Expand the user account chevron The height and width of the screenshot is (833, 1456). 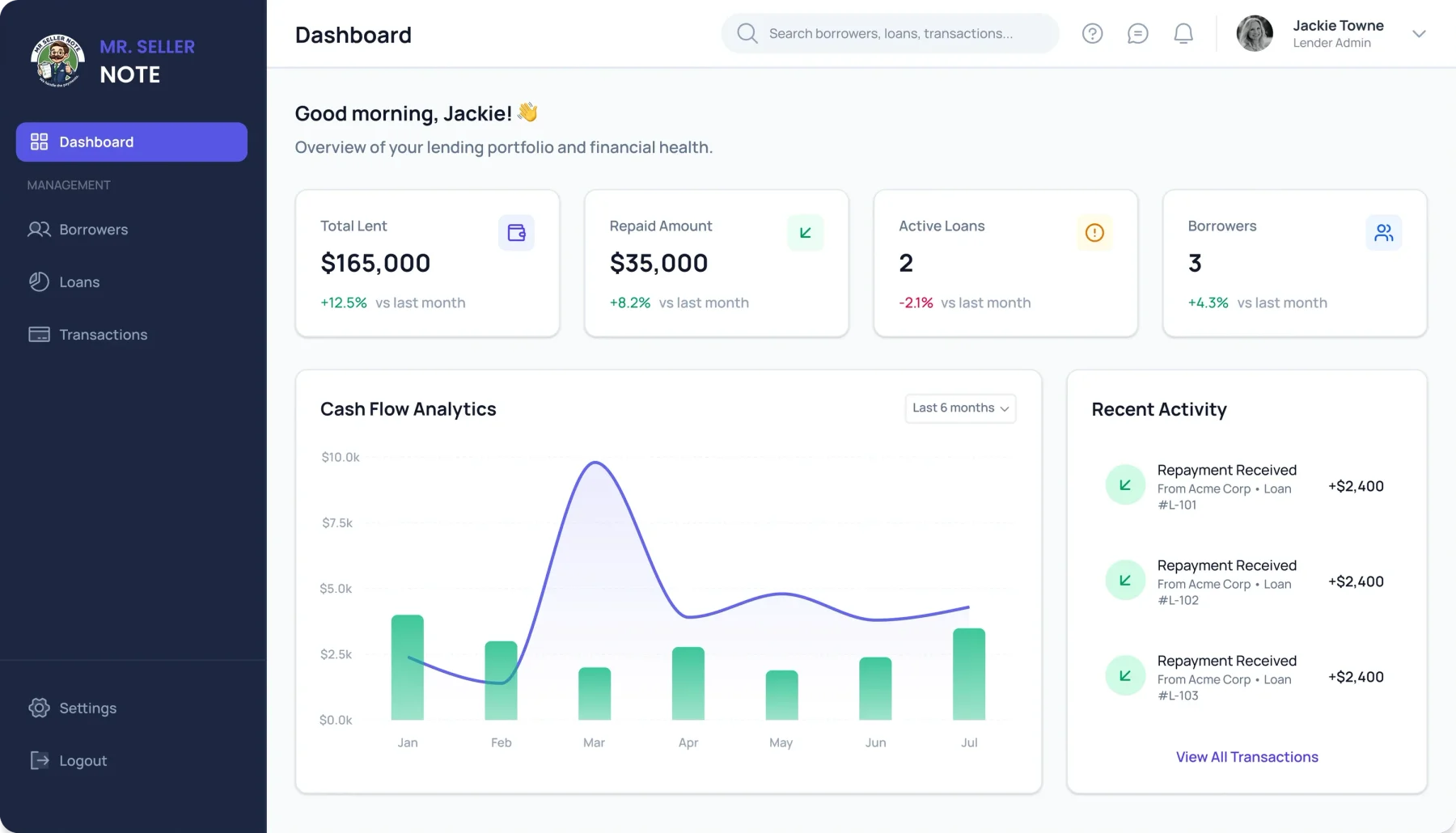point(1419,33)
